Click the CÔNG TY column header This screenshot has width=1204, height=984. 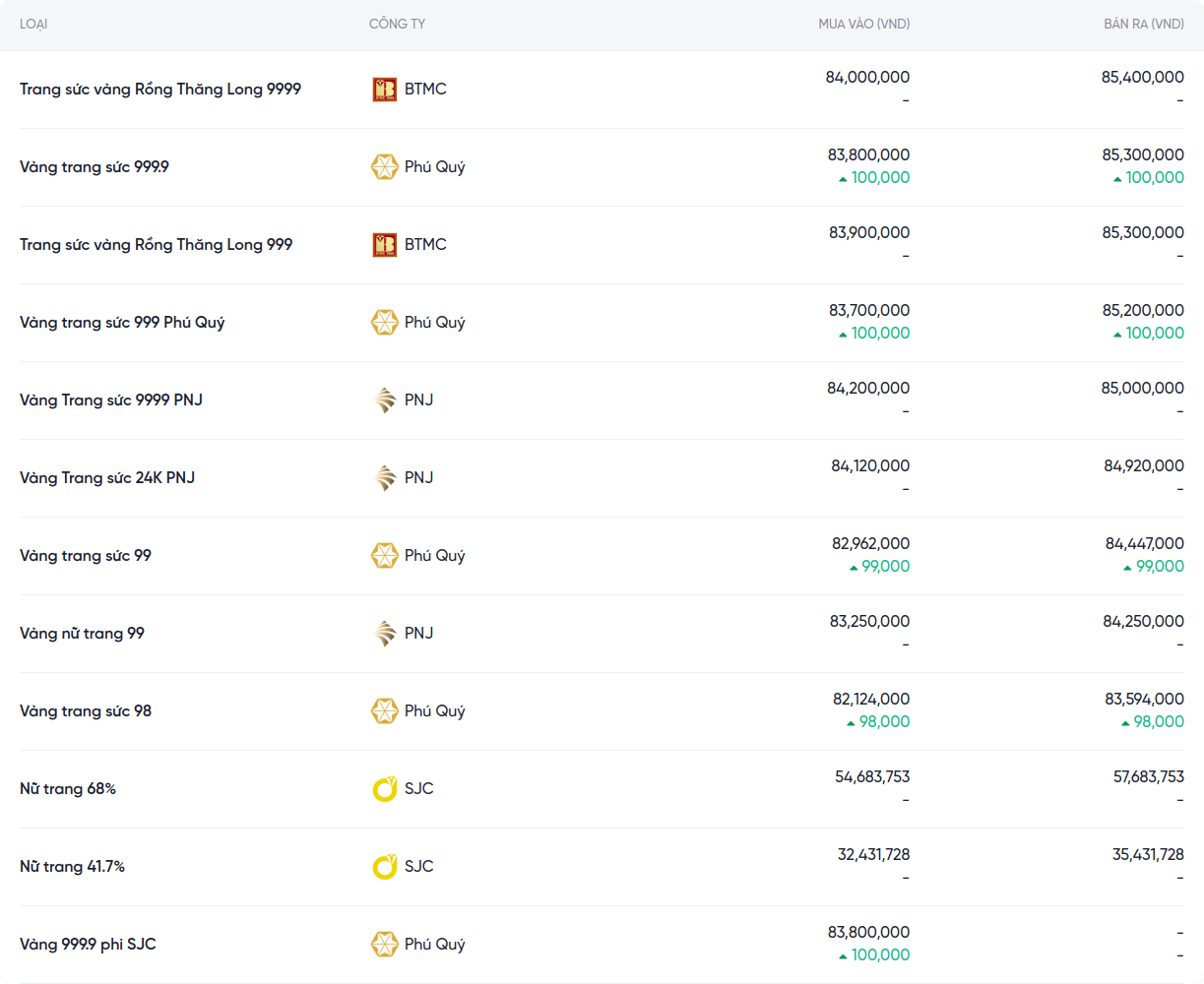[x=397, y=24]
